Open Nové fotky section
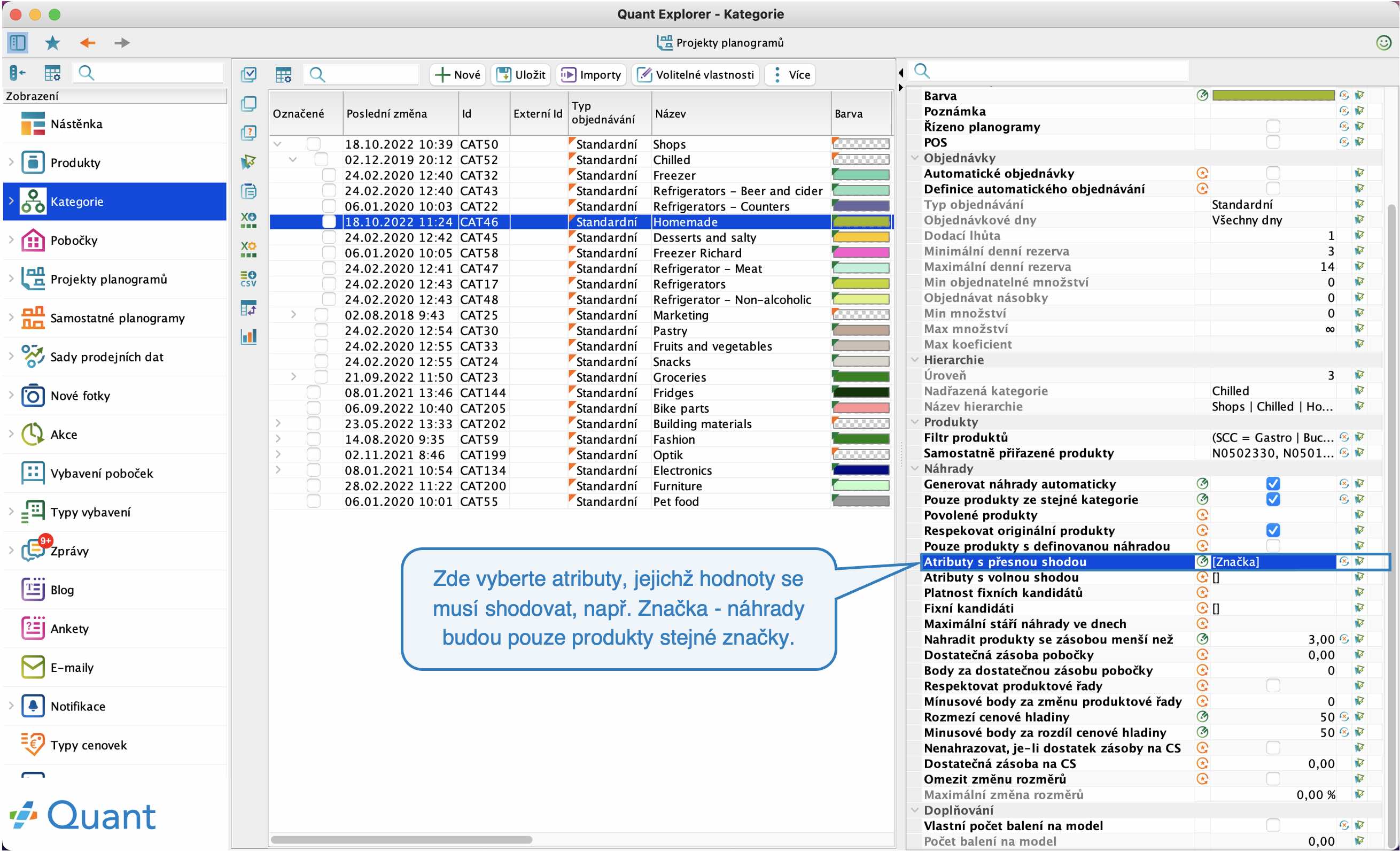The image size is (1400, 851). tap(114, 396)
